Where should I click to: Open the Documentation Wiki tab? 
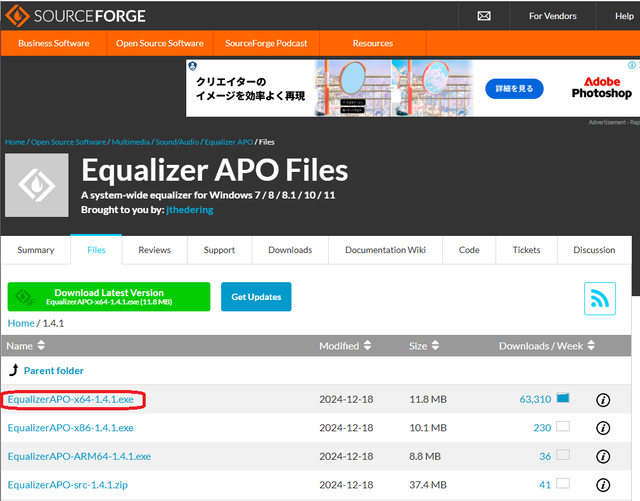(x=385, y=250)
